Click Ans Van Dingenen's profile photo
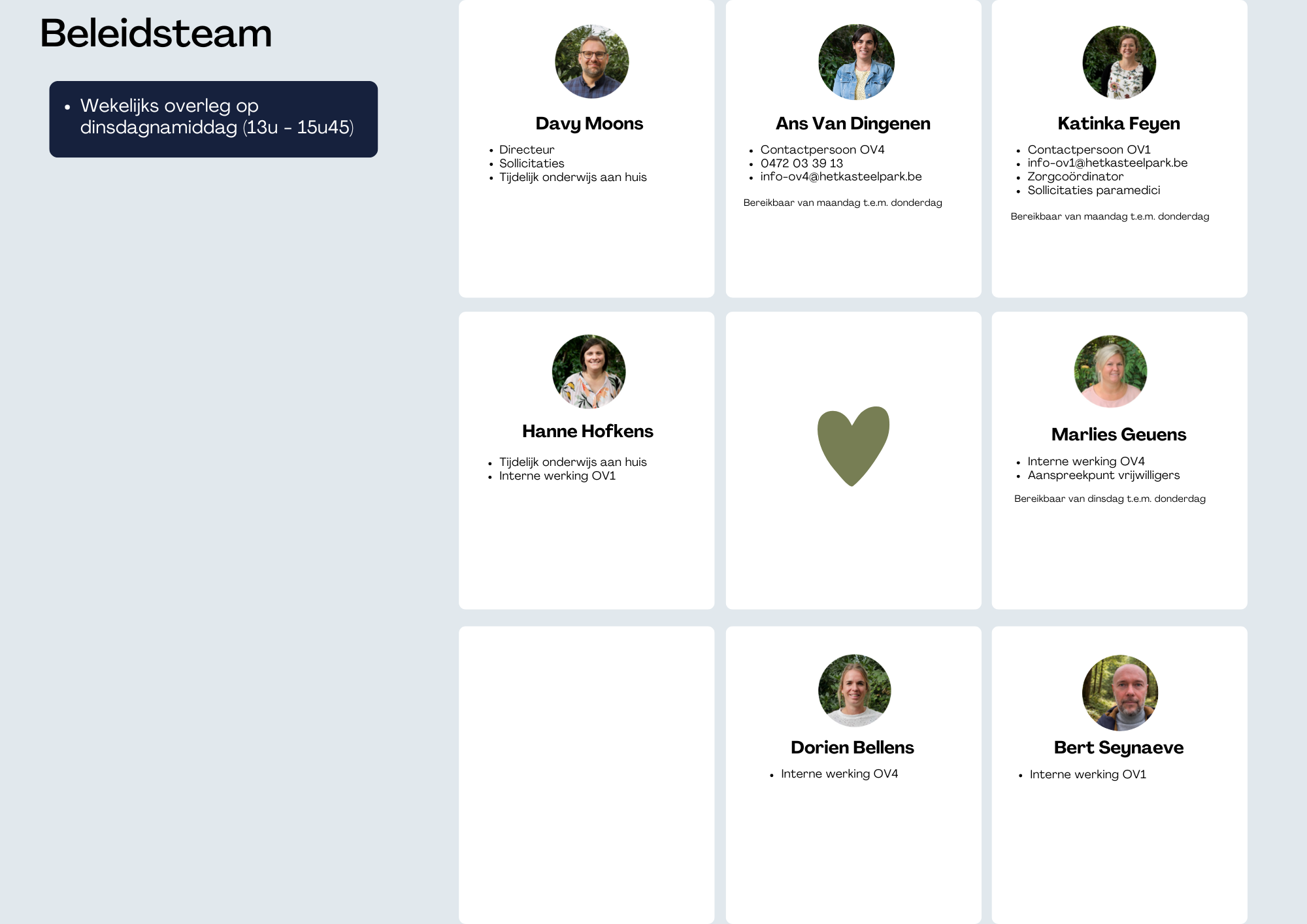Image resolution: width=1307 pixels, height=924 pixels. 856,62
